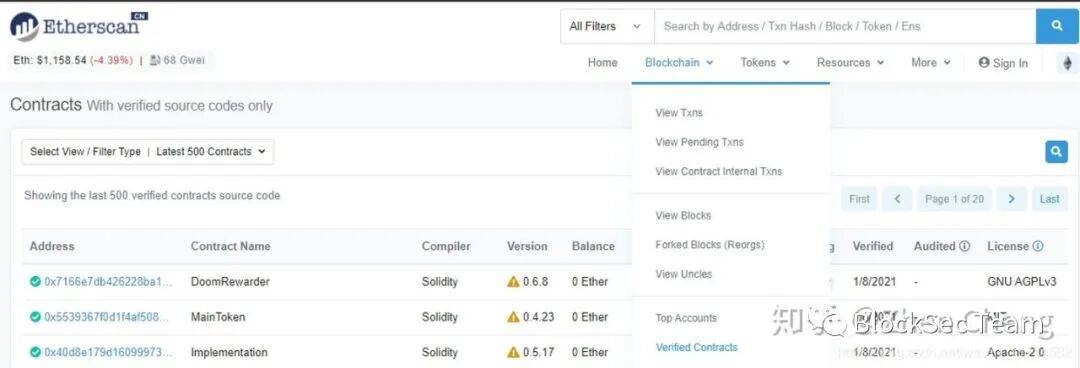Open address 0x40d8e179d16099973...

pos(108,352)
